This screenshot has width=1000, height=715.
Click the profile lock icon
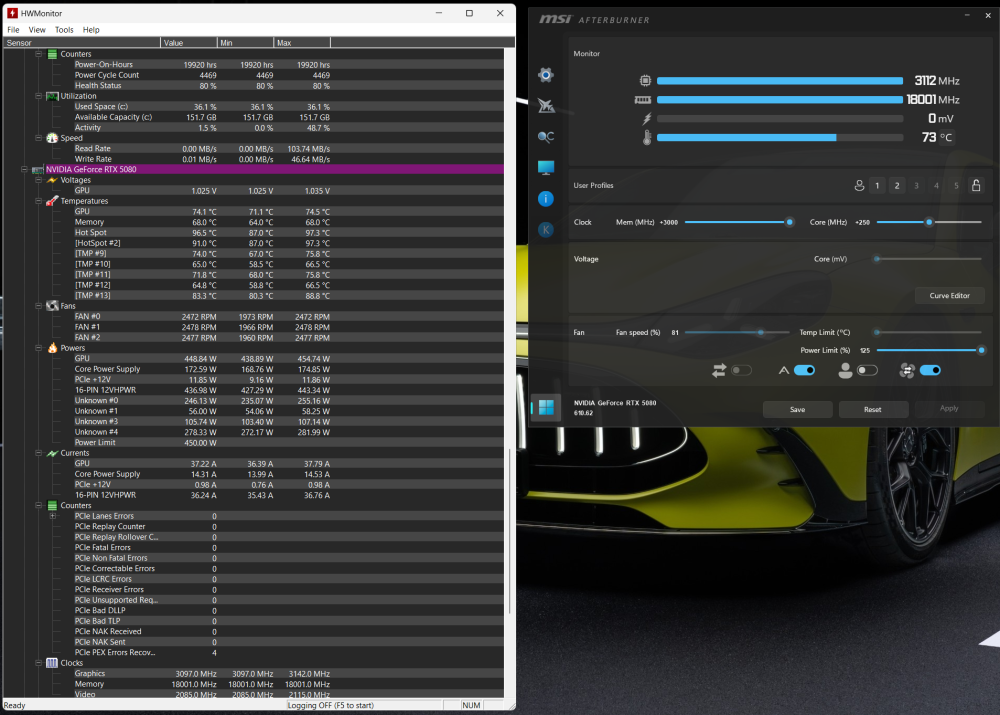click(x=976, y=186)
